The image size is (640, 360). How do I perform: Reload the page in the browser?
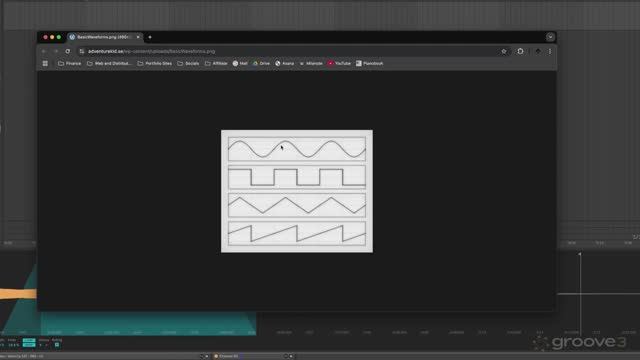coord(68,51)
